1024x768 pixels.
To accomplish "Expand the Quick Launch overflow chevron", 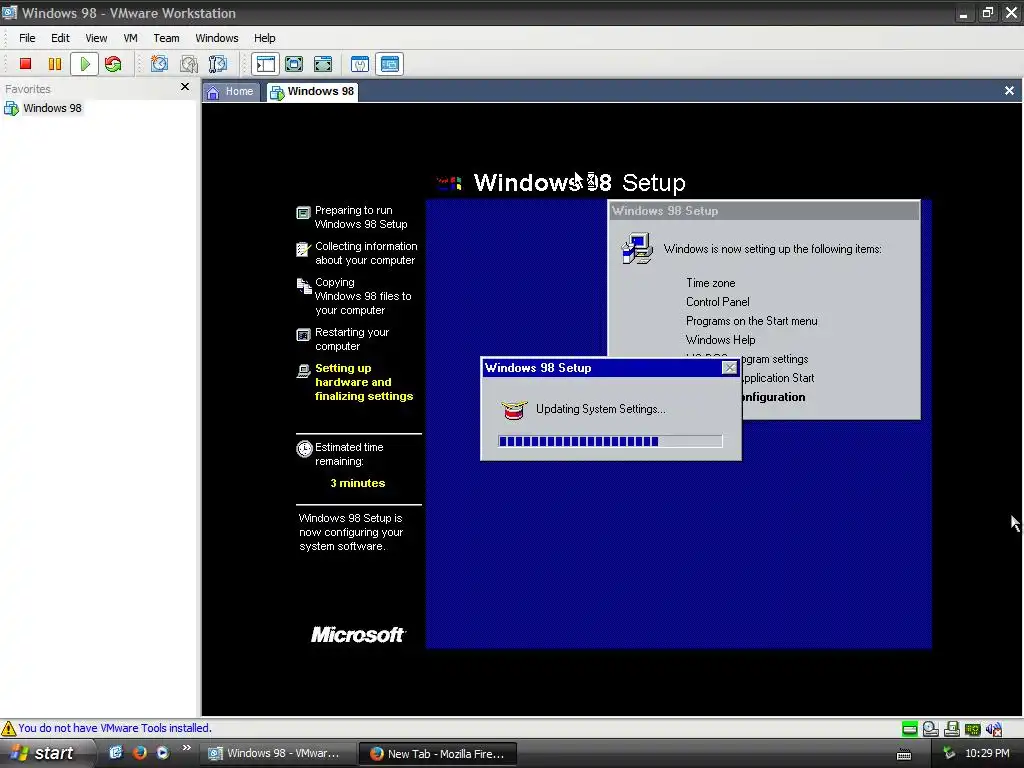I will pyautogui.click(x=186, y=748).
